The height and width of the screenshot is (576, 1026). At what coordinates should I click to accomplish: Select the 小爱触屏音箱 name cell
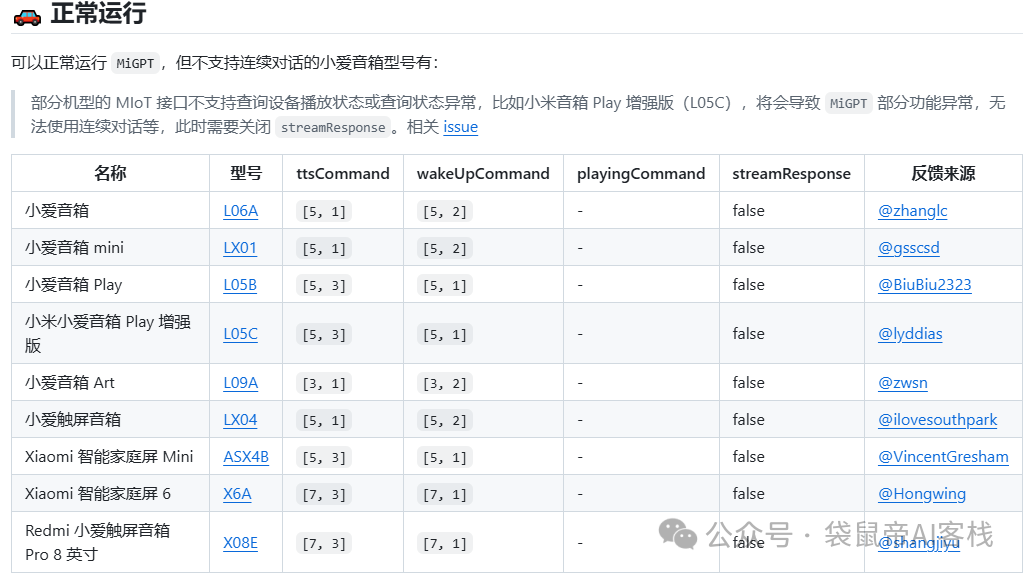tap(111, 419)
